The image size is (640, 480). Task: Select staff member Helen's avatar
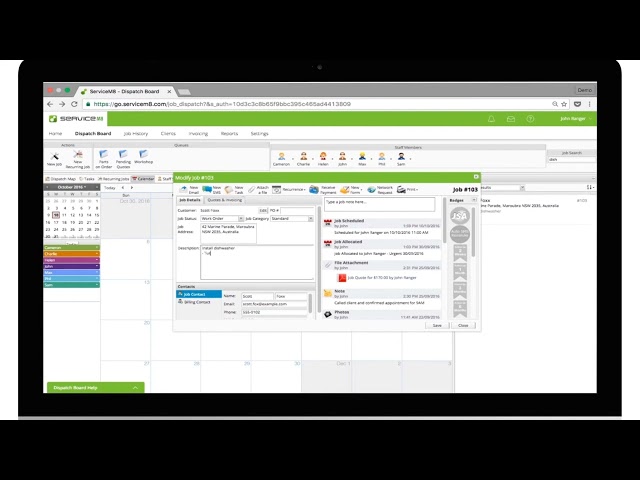(323, 156)
